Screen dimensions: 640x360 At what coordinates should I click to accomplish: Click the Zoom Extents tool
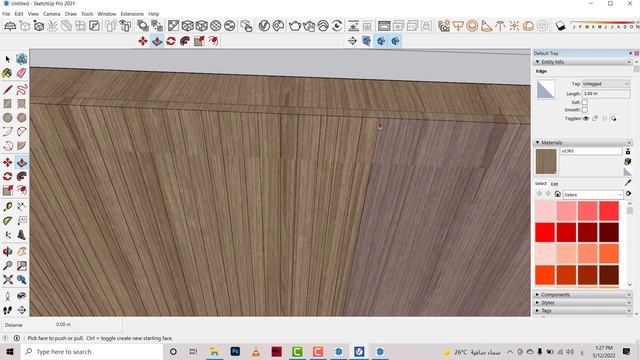click(x=7, y=280)
